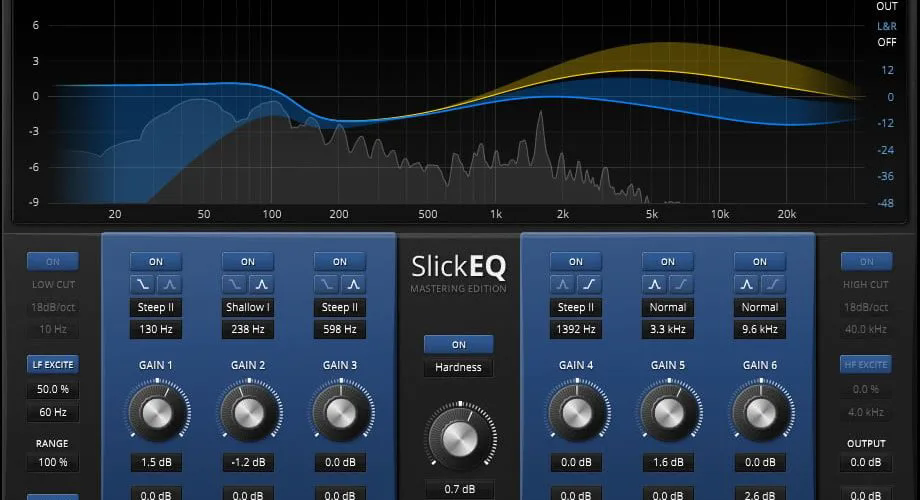
Task: Open the Shallow I slope selector on band 2
Action: (x=248, y=307)
